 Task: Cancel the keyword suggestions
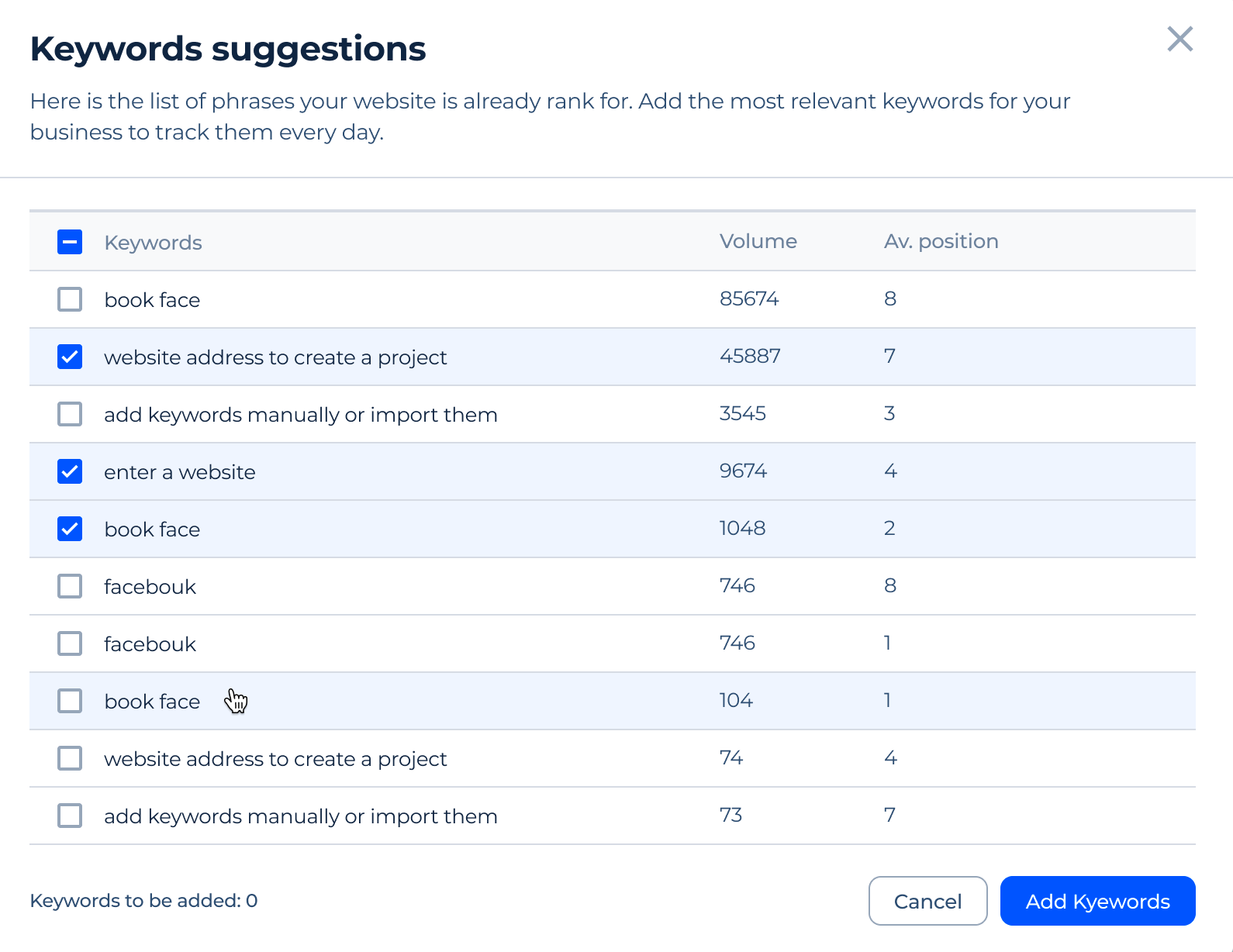coord(927,901)
